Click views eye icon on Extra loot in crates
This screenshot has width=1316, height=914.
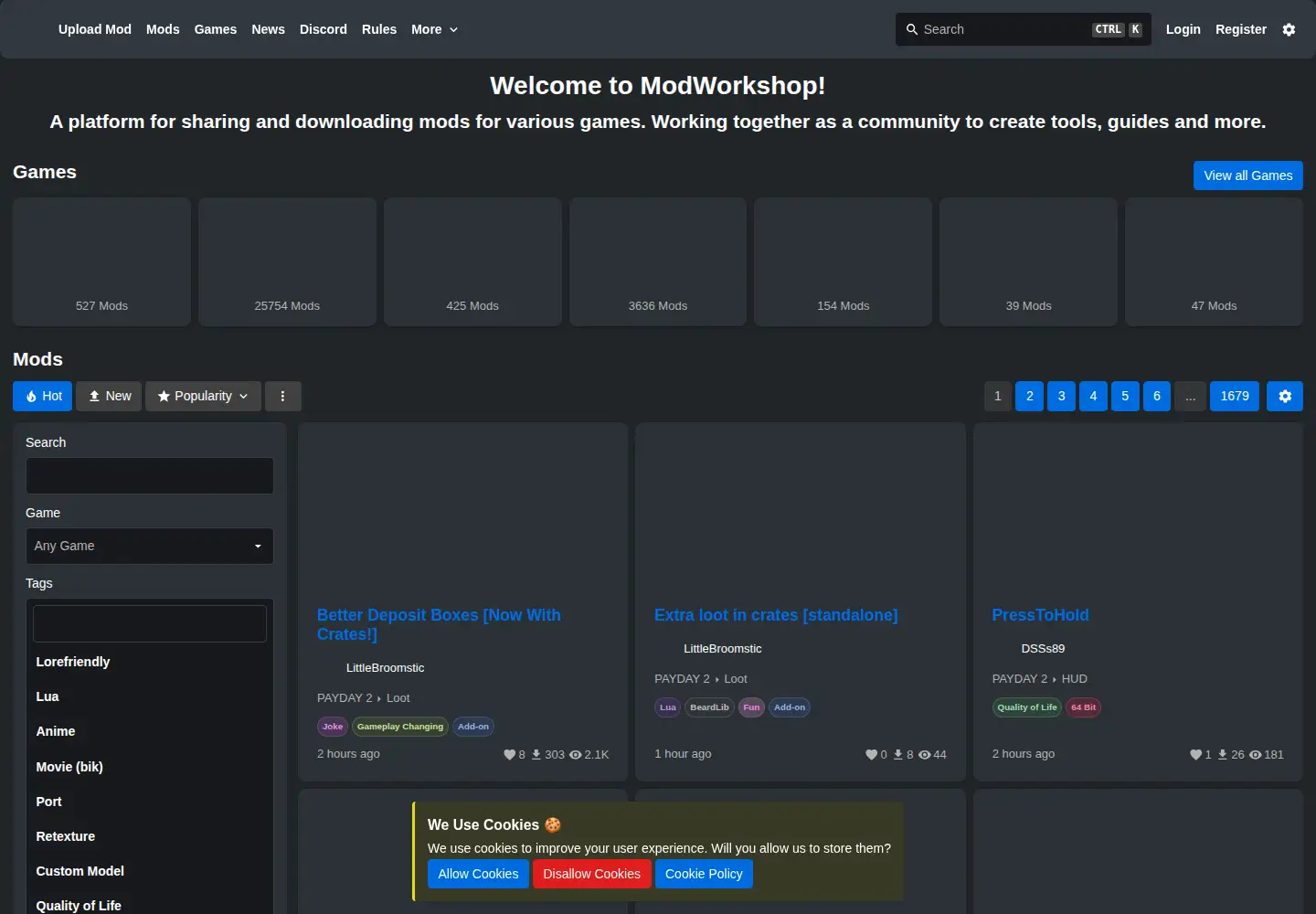[924, 755]
